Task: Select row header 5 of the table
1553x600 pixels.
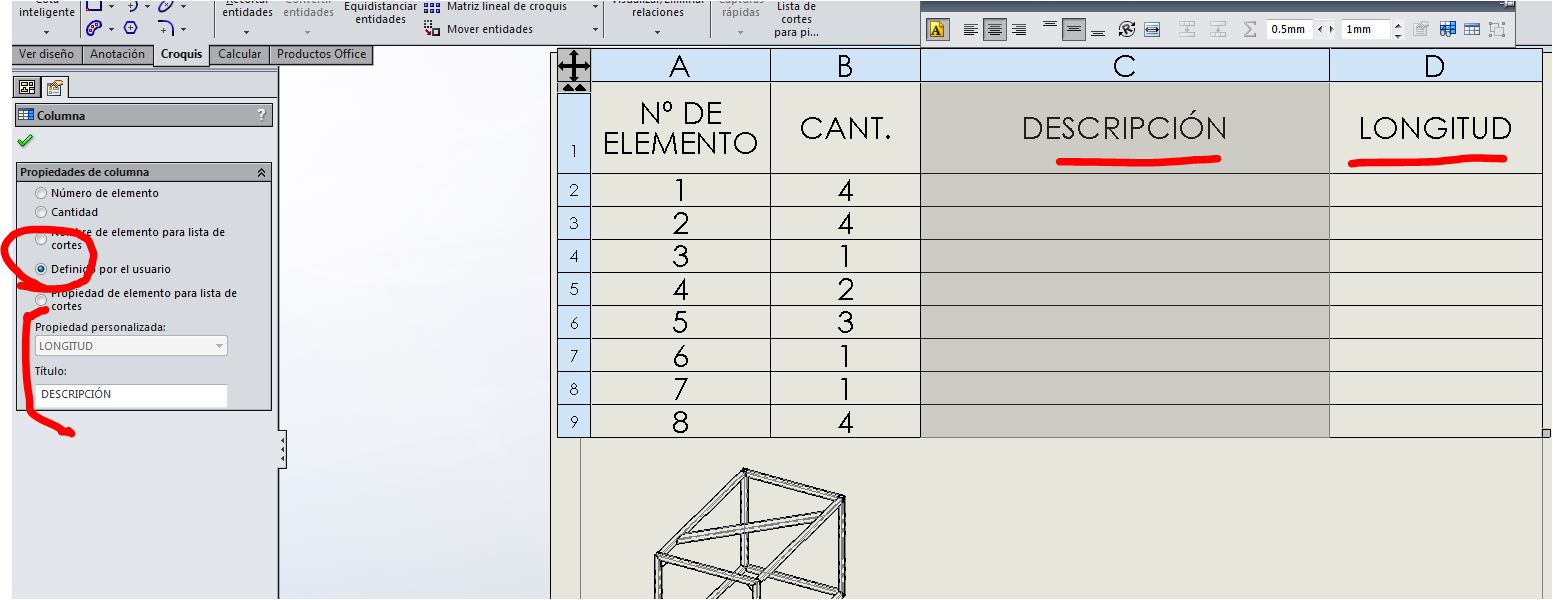Action: pos(574,290)
